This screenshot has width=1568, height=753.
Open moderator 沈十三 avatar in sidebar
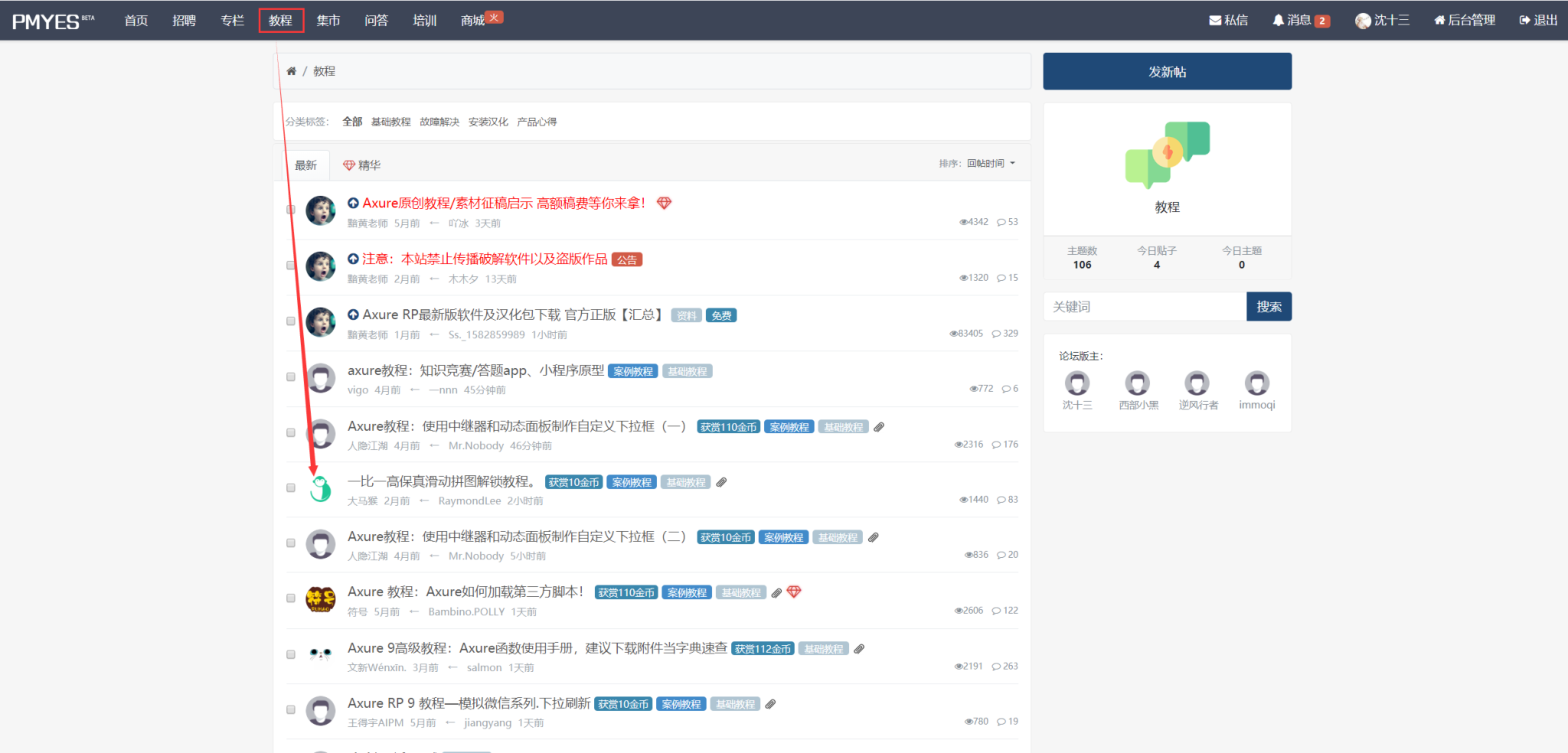click(1077, 383)
